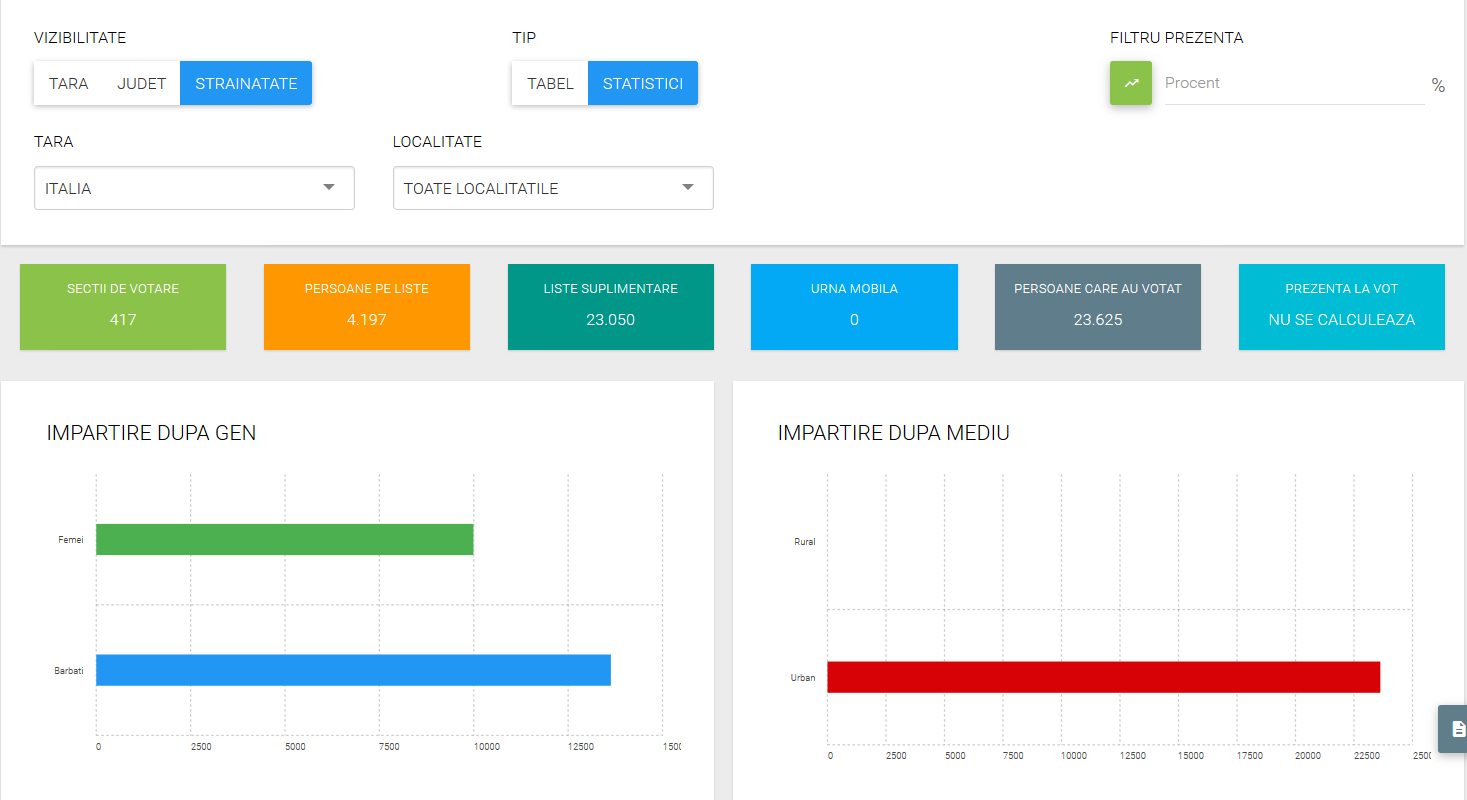Click the blue Barbati bar in chart
Screen dimensions: 1467x800
pyautogui.click(x=353, y=670)
